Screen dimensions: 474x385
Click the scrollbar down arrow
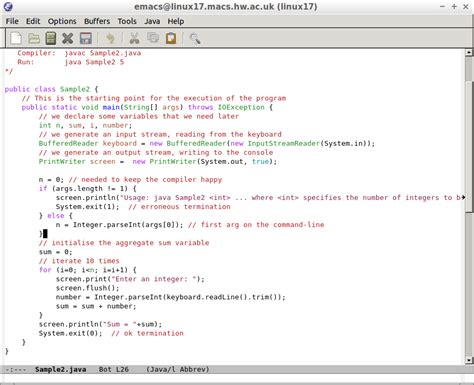point(469,360)
